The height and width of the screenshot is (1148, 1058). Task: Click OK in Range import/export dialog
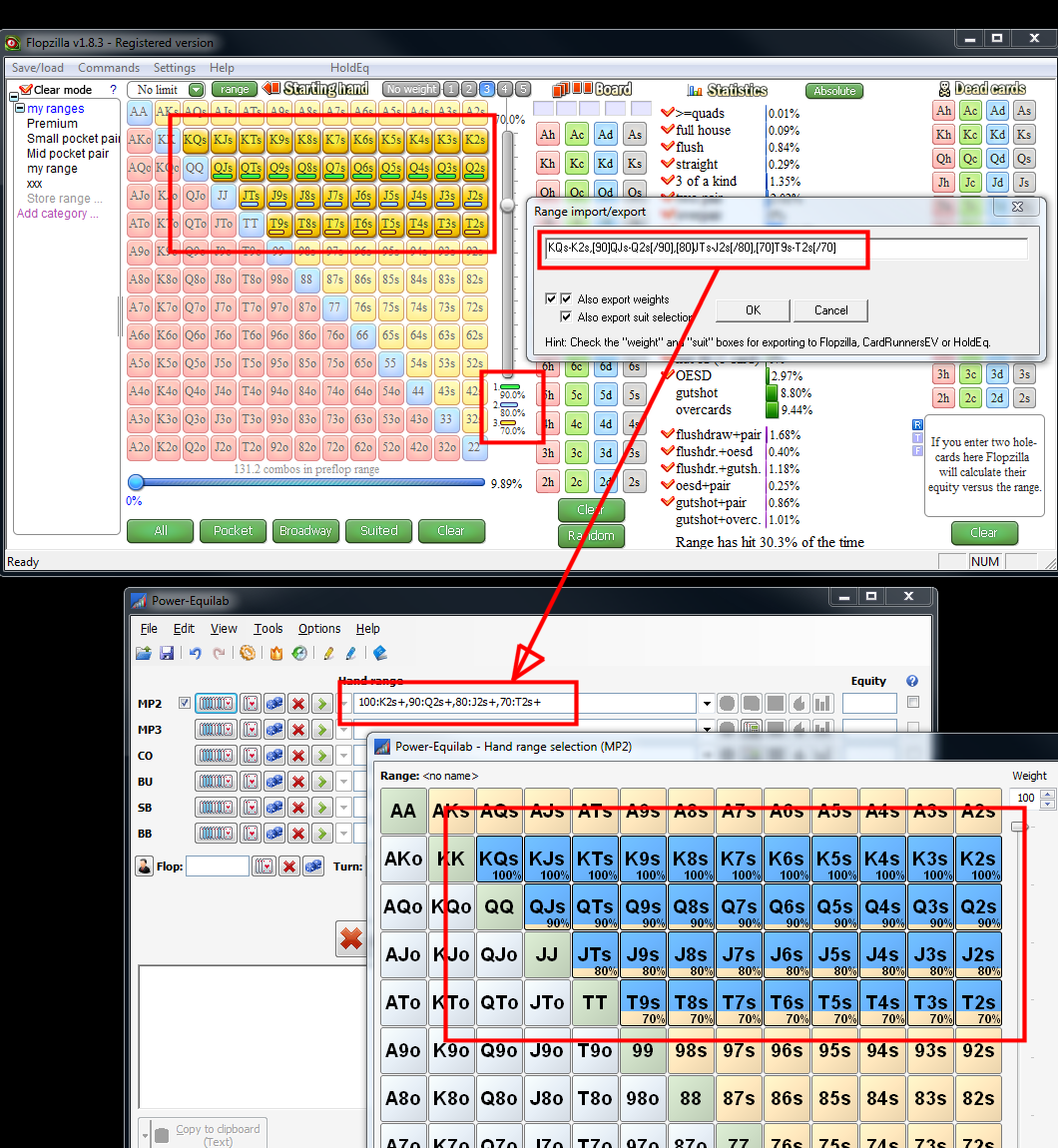753,310
